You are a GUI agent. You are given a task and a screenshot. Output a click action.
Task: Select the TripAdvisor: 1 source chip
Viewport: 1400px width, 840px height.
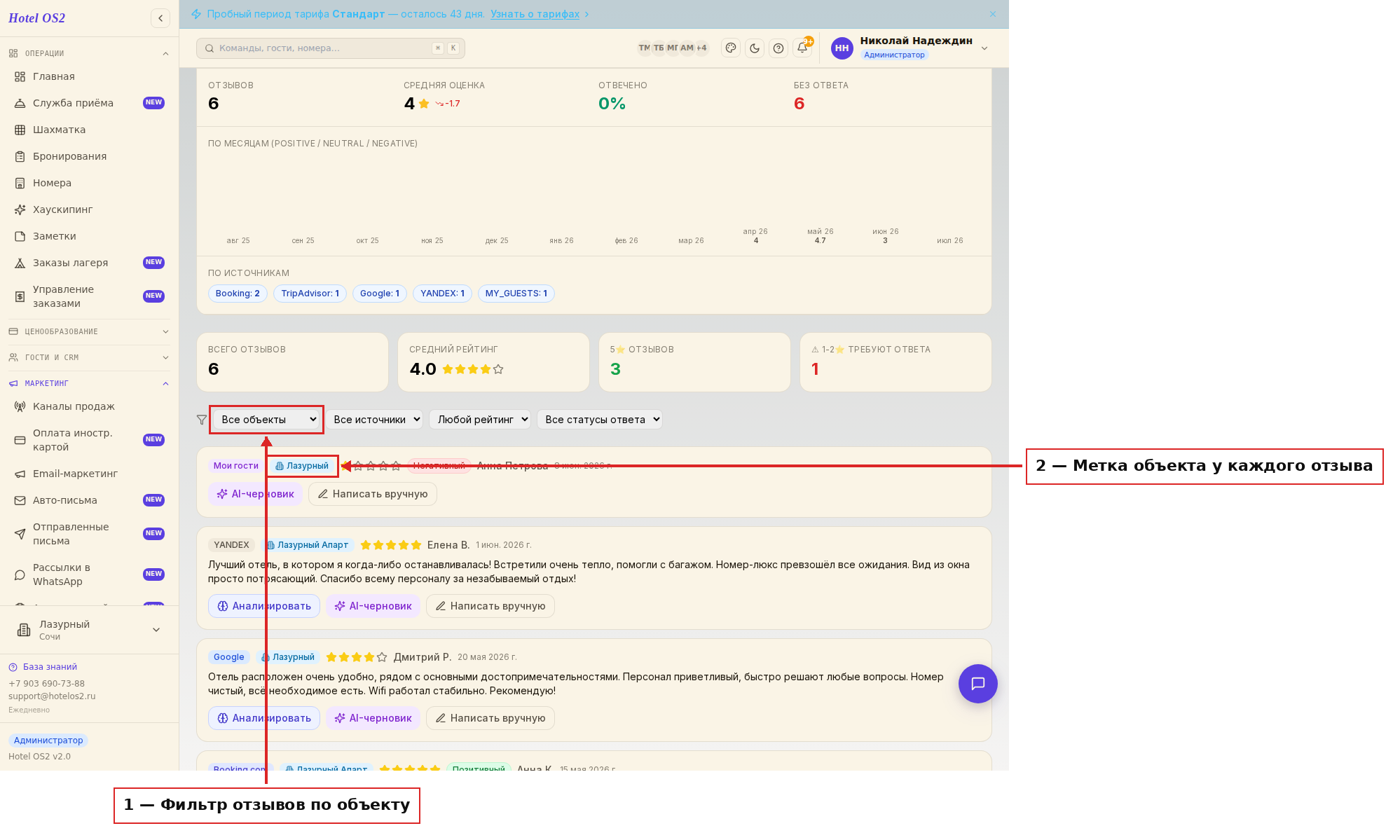pos(310,294)
